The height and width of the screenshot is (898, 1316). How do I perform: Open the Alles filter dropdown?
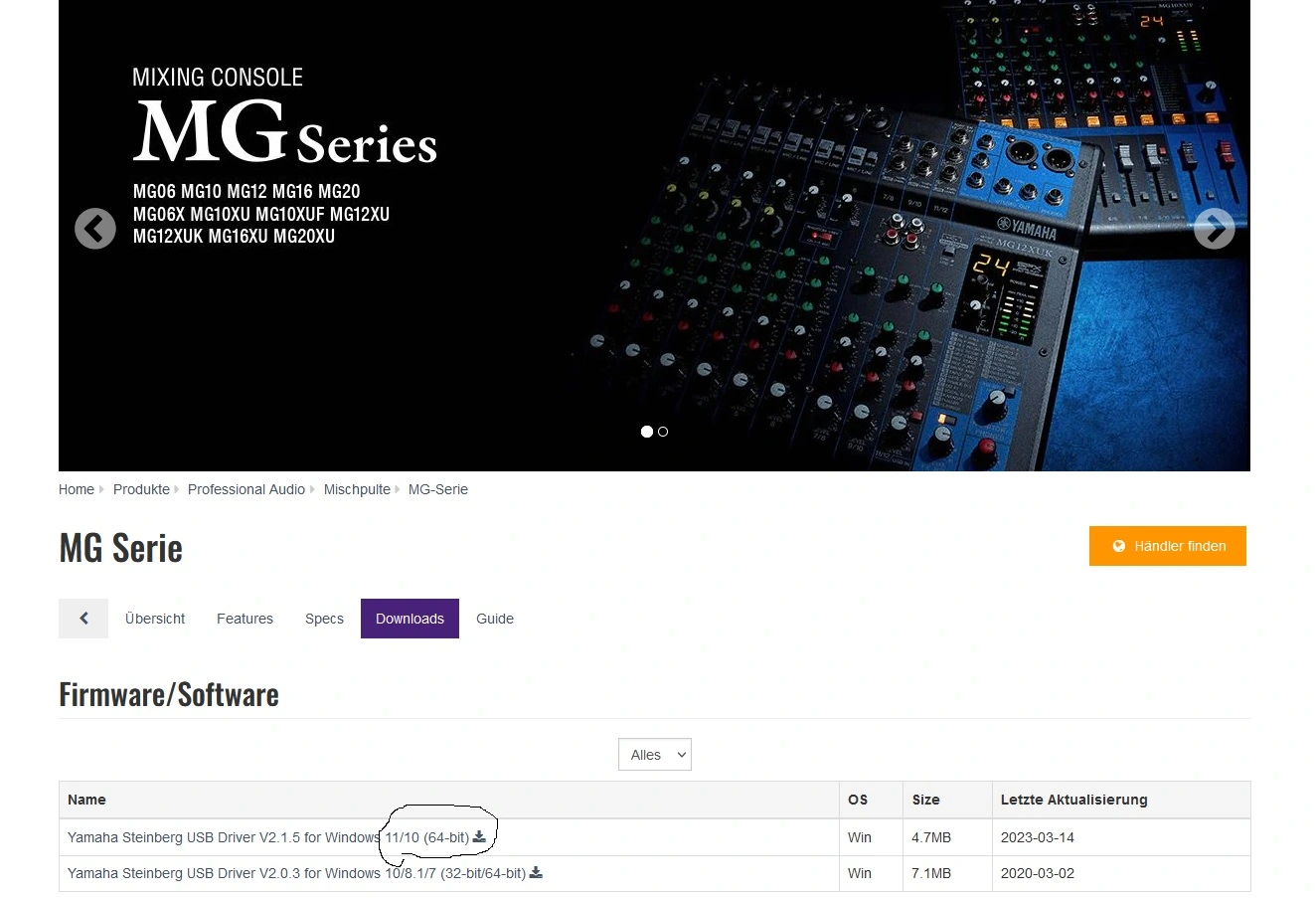pyautogui.click(x=654, y=755)
